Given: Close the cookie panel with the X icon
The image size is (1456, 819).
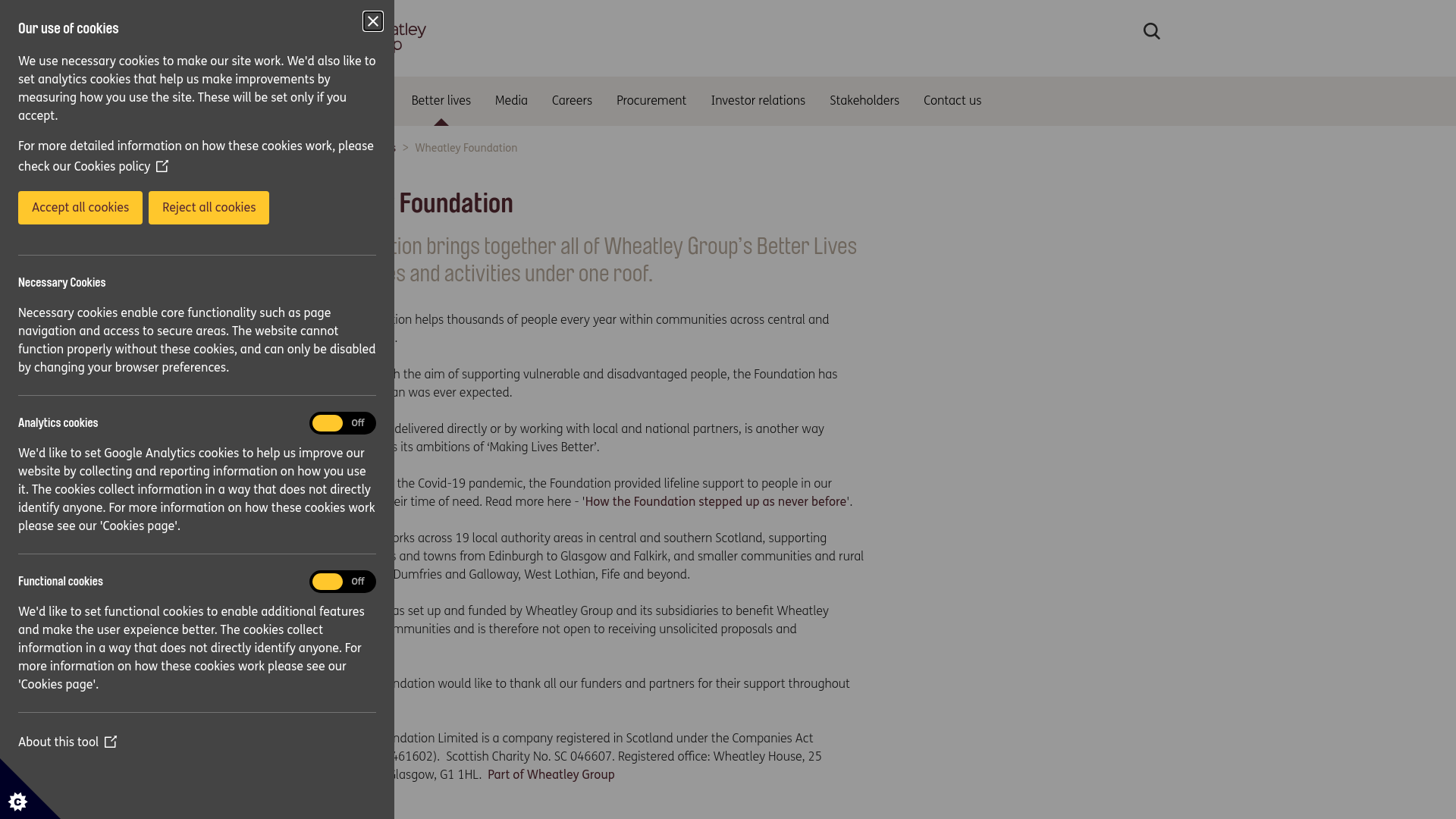Looking at the screenshot, I should (x=373, y=21).
